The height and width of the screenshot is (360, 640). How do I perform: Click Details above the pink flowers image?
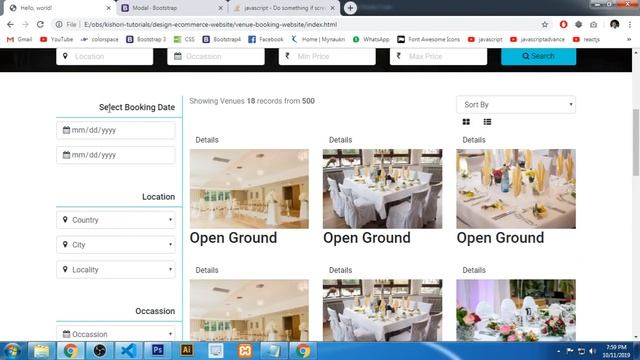[x=474, y=270]
